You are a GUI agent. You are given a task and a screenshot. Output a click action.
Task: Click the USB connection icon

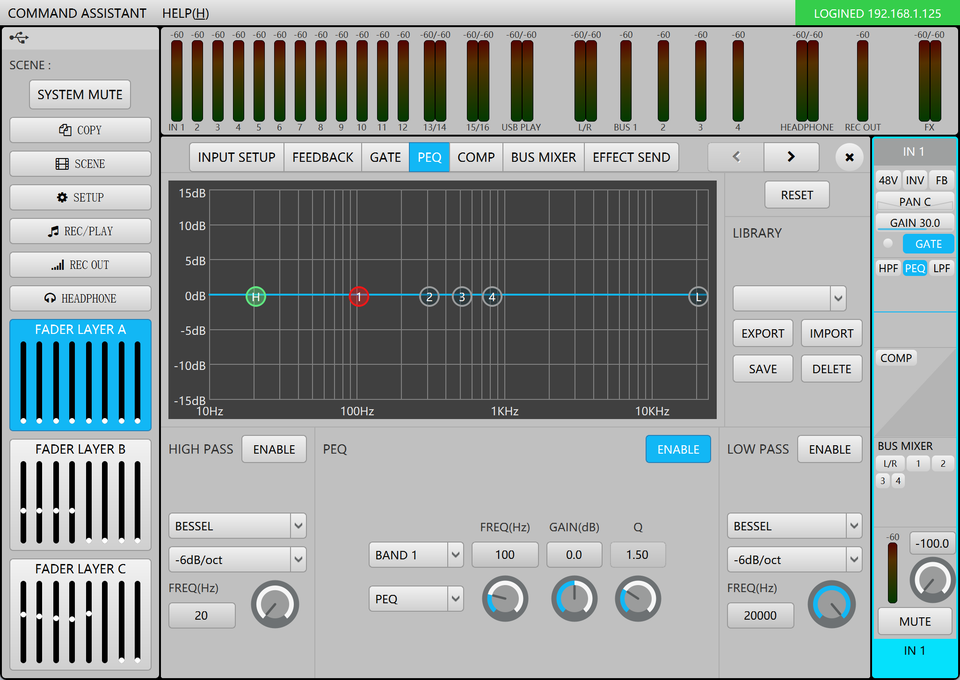coord(19,37)
